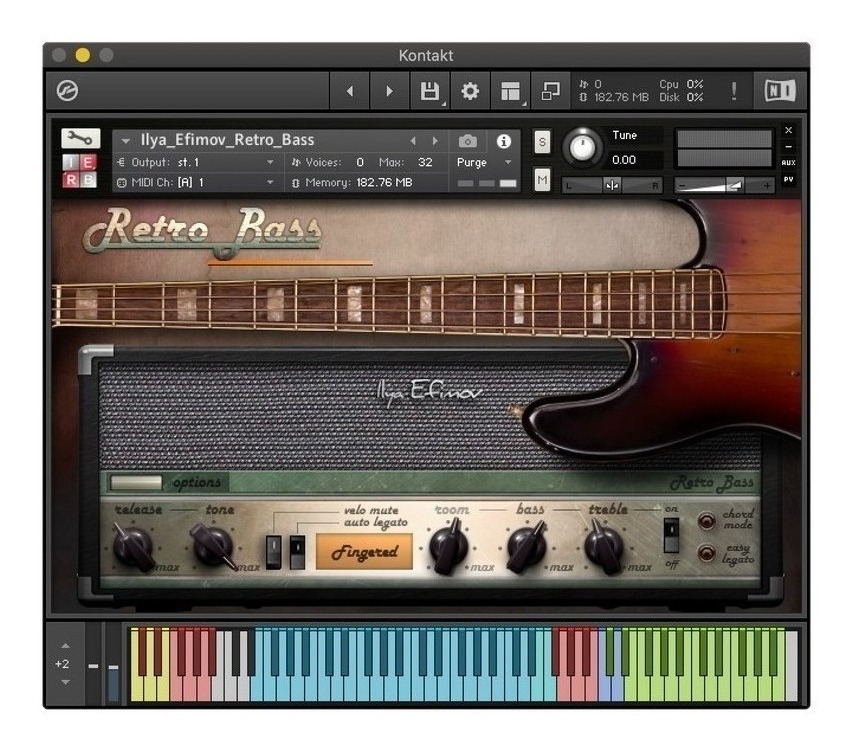
Task: Open the workspace layout panel icon
Action: point(510,91)
